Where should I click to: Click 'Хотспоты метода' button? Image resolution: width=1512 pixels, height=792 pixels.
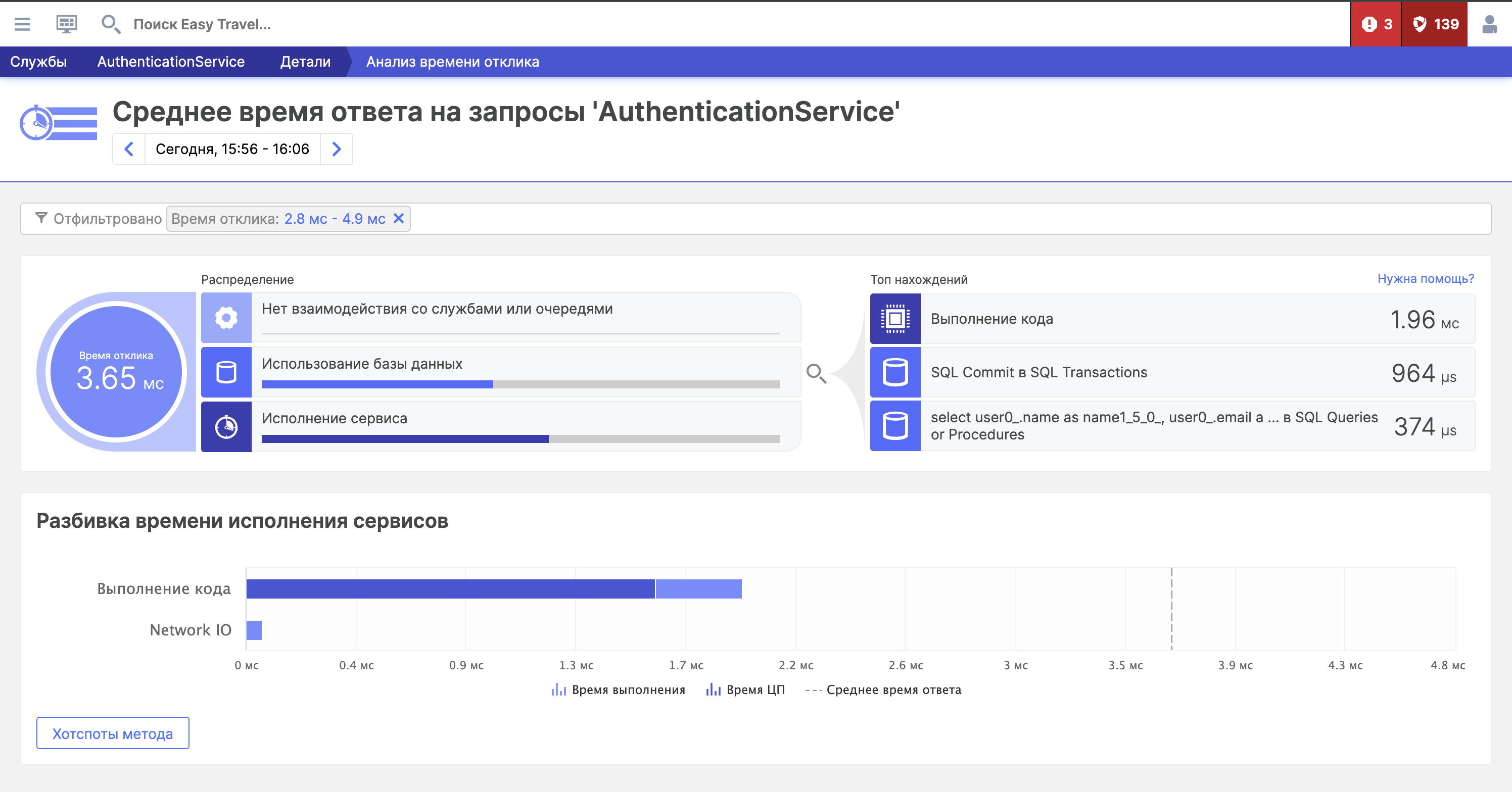[x=113, y=733]
